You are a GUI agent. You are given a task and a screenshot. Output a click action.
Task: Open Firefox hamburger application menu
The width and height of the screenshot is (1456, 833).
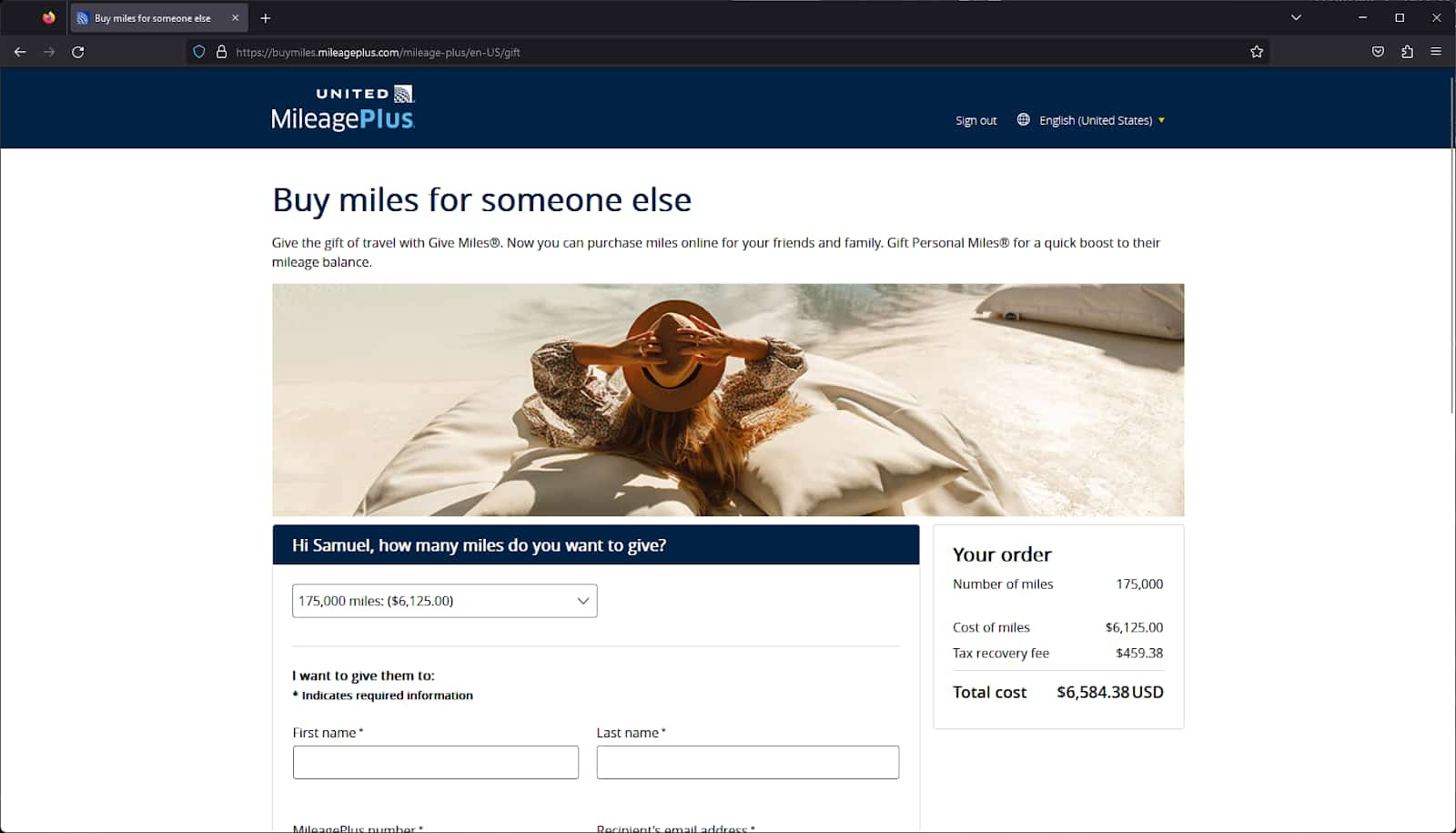click(x=1436, y=52)
